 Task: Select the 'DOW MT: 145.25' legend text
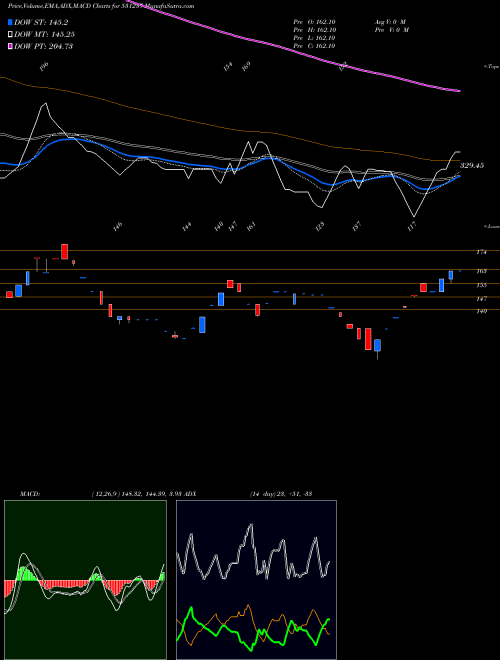(x=44, y=34)
